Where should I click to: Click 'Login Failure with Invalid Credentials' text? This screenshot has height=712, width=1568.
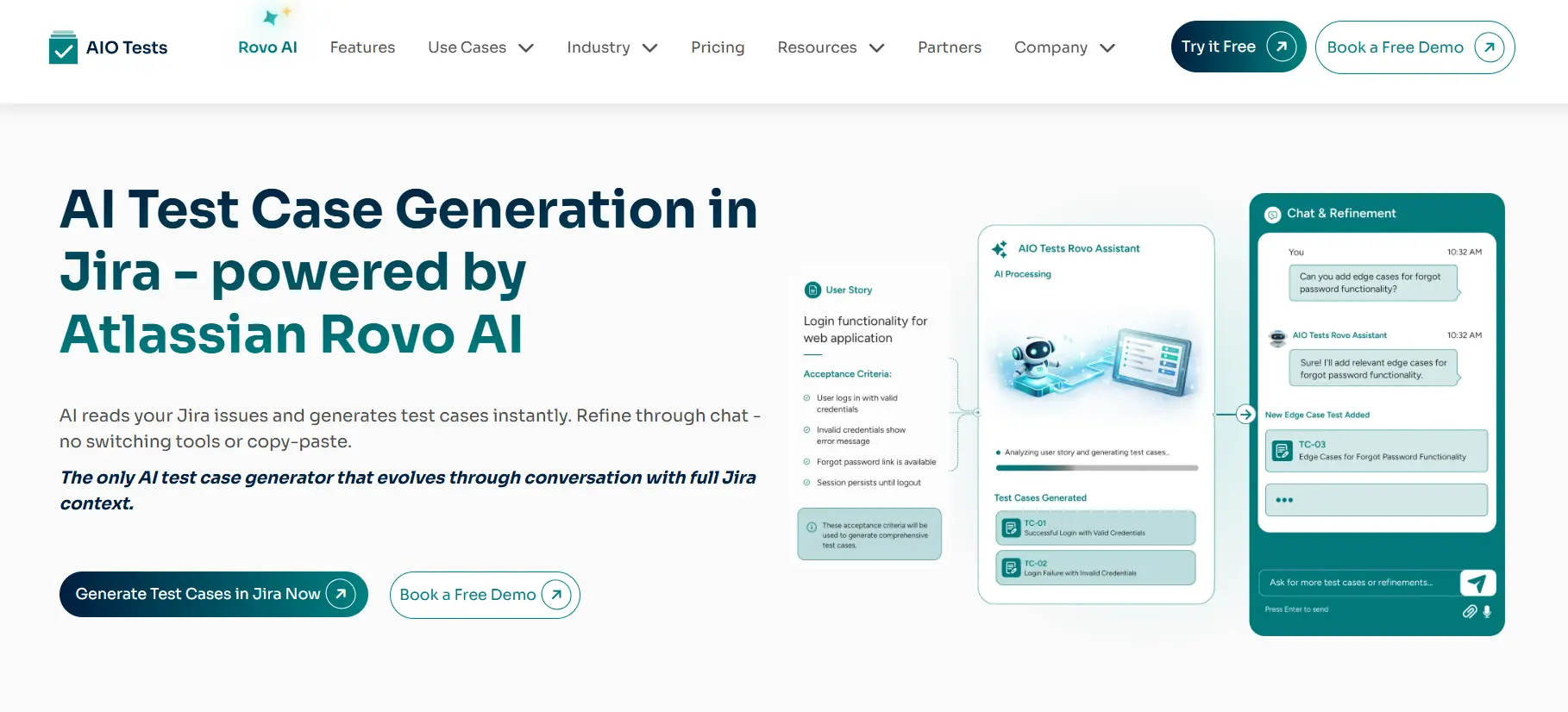pos(1080,573)
